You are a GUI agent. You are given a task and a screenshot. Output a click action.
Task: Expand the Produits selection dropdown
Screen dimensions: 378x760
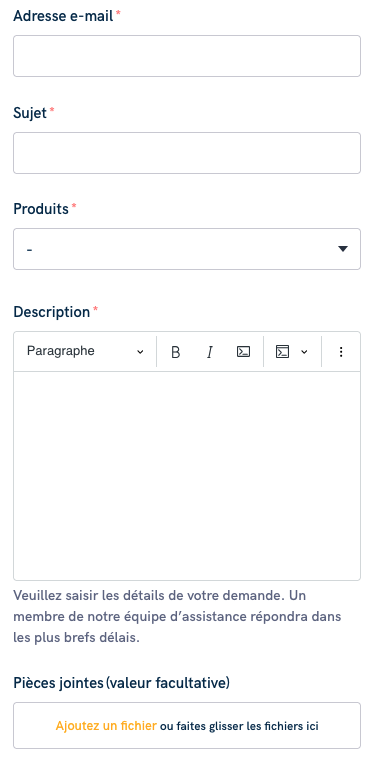[x=187, y=249]
